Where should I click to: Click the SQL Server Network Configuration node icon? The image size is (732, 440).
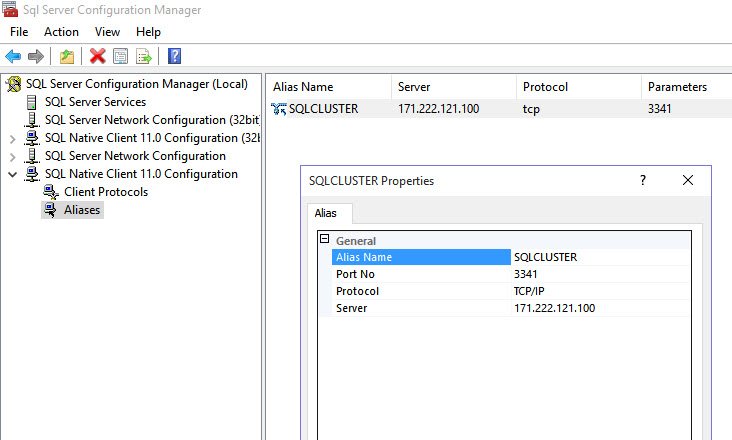[x=32, y=156]
